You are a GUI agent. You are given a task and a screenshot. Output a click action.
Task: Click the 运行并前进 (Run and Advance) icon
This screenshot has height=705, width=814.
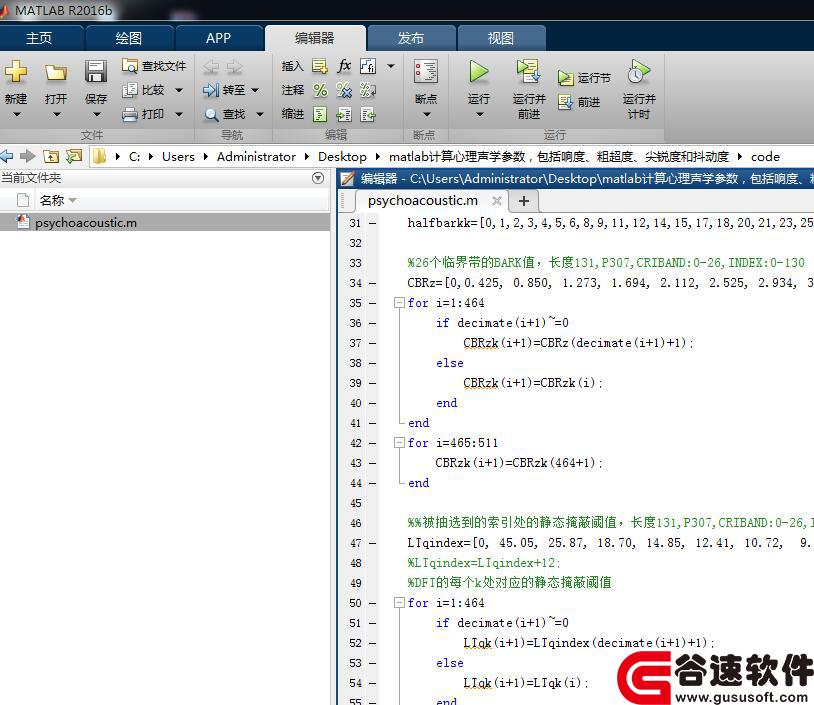click(528, 71)
